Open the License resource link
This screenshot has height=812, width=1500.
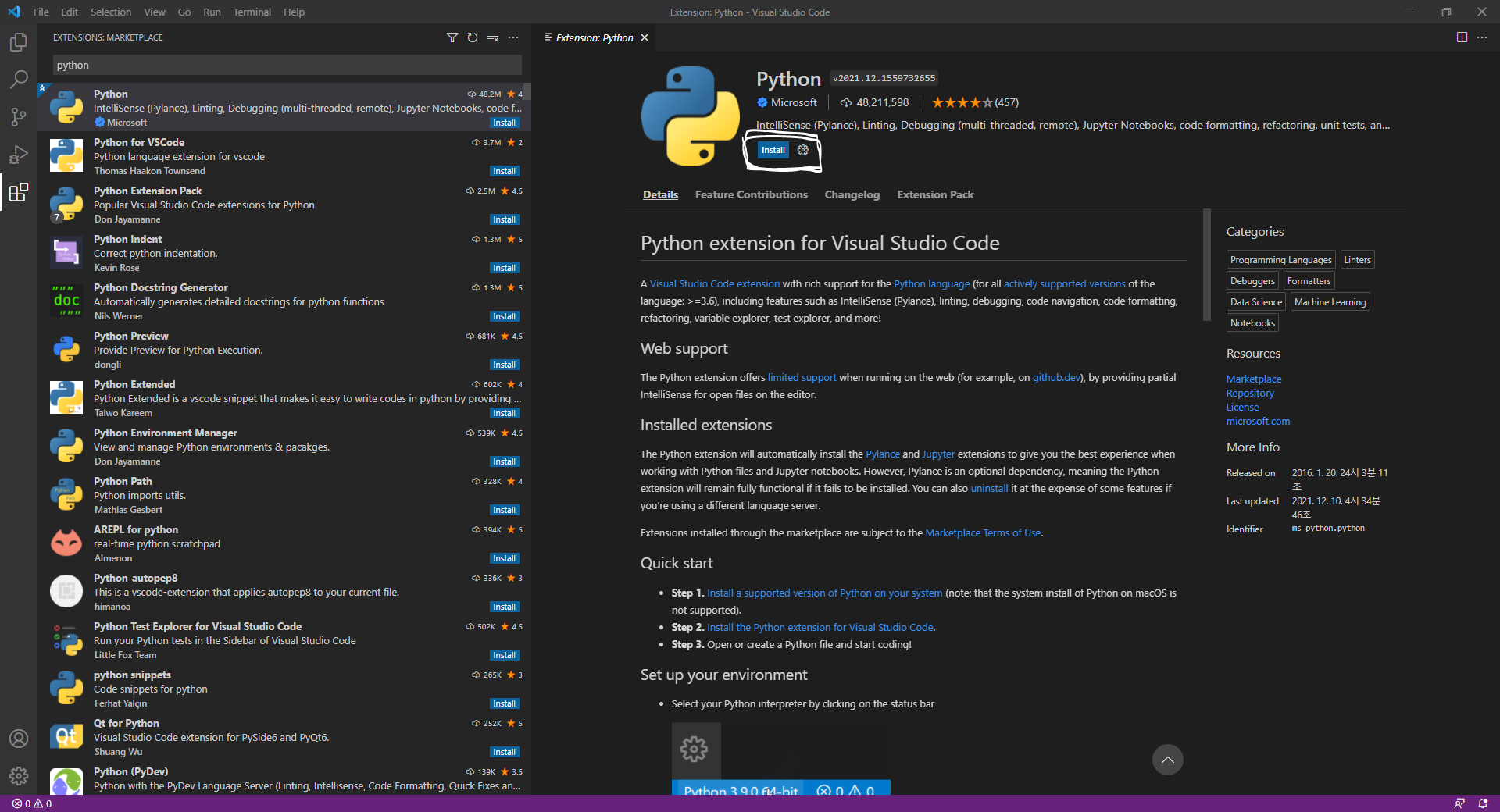tap(1242, 407)
